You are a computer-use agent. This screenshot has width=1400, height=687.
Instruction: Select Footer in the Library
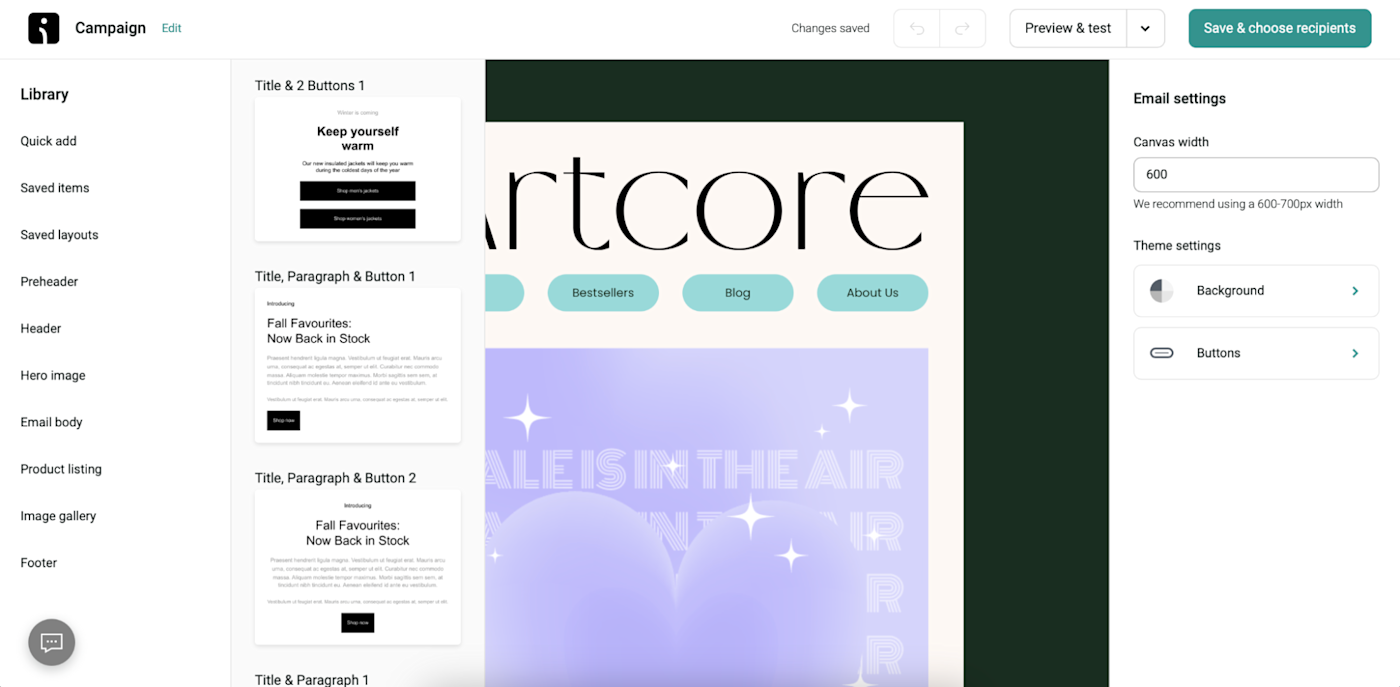[x=39, y=563]
